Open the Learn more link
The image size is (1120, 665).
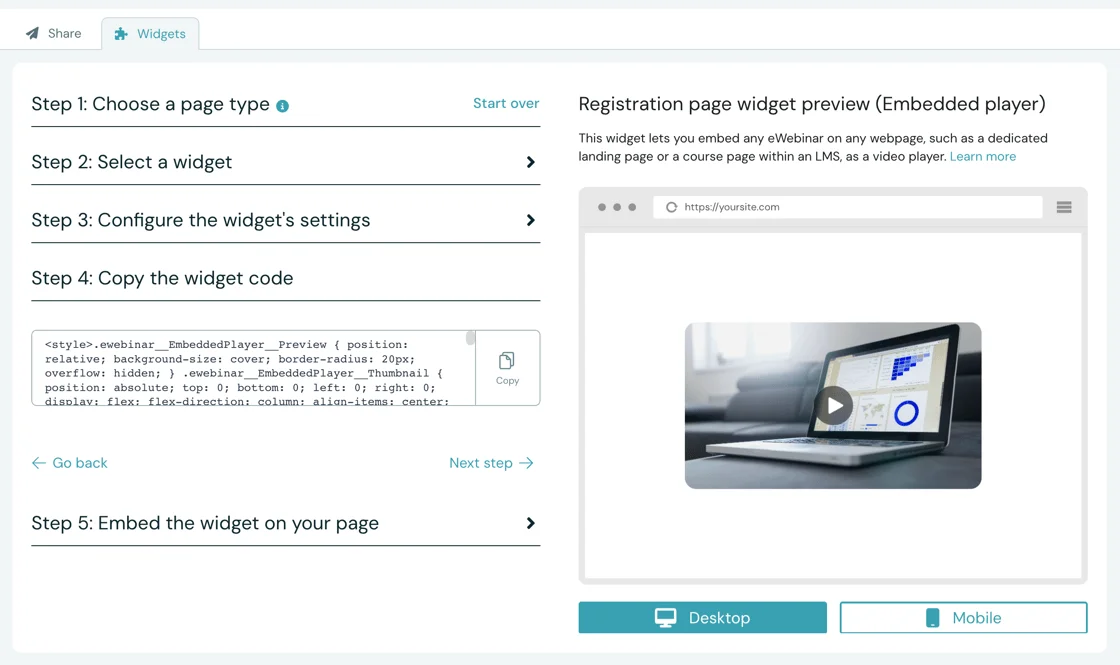click(x=982, y=156)
